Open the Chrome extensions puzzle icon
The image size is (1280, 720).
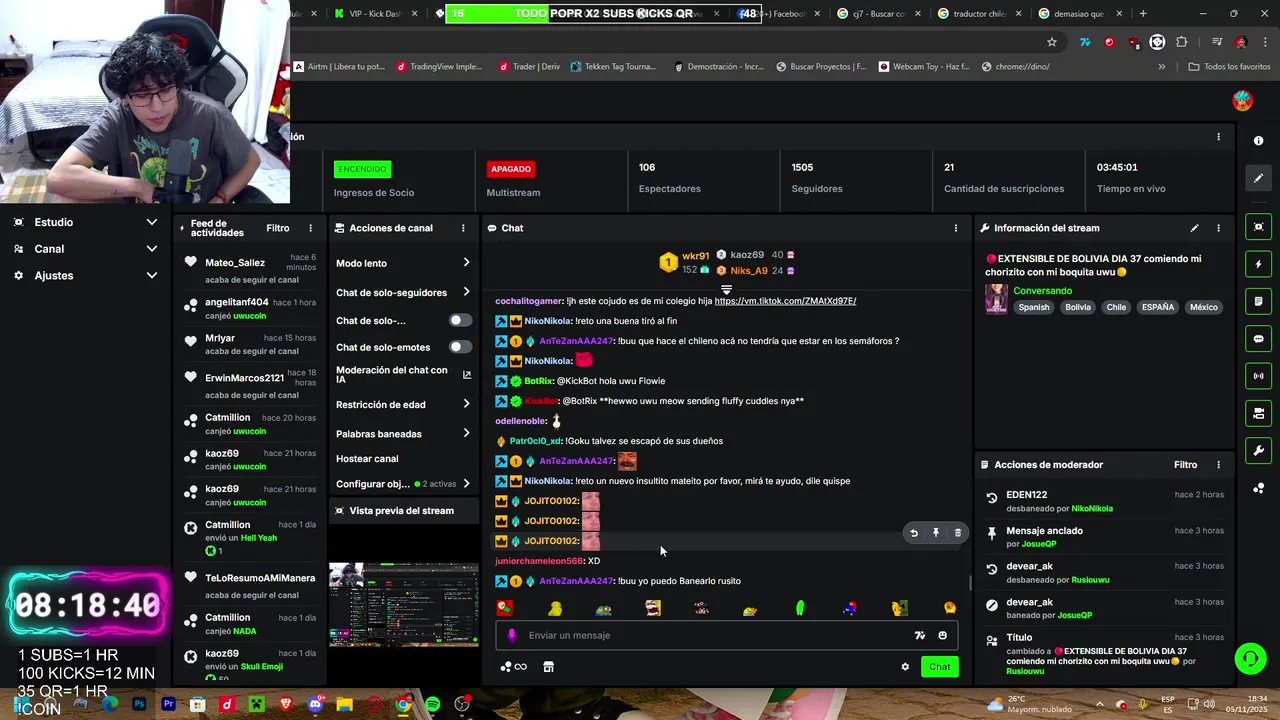click(1181, 42)
